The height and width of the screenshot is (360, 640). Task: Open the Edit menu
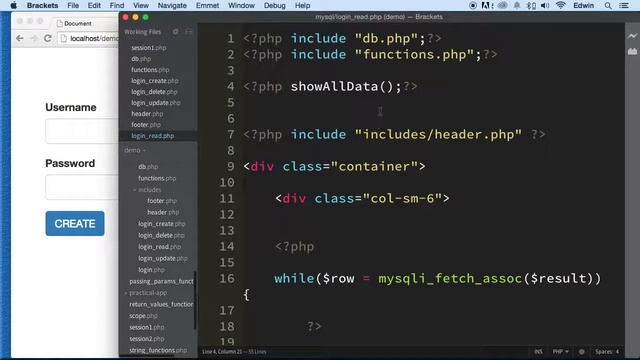(x=94, y=5)
